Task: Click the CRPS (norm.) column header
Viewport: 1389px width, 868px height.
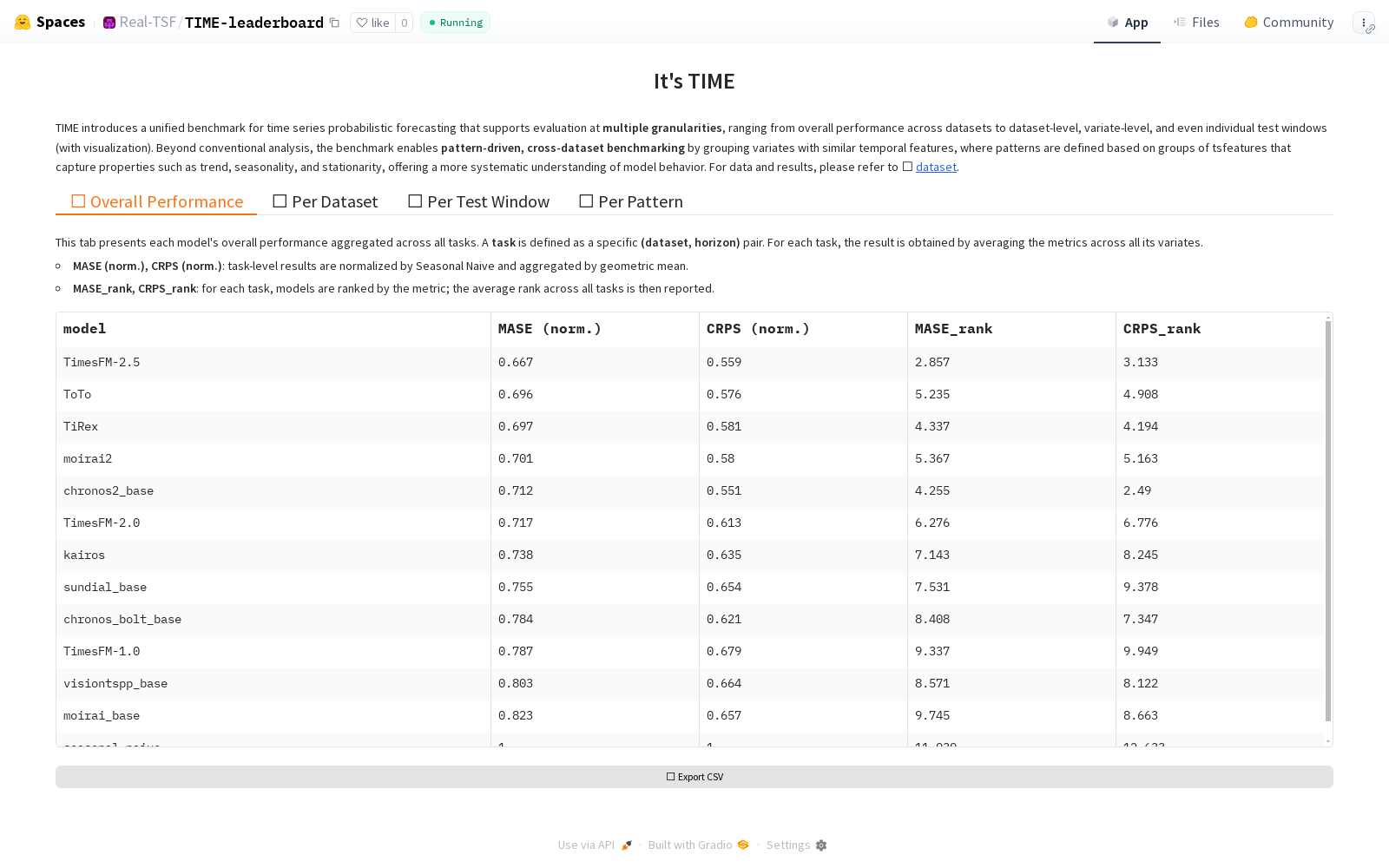Action: [803, 329]
